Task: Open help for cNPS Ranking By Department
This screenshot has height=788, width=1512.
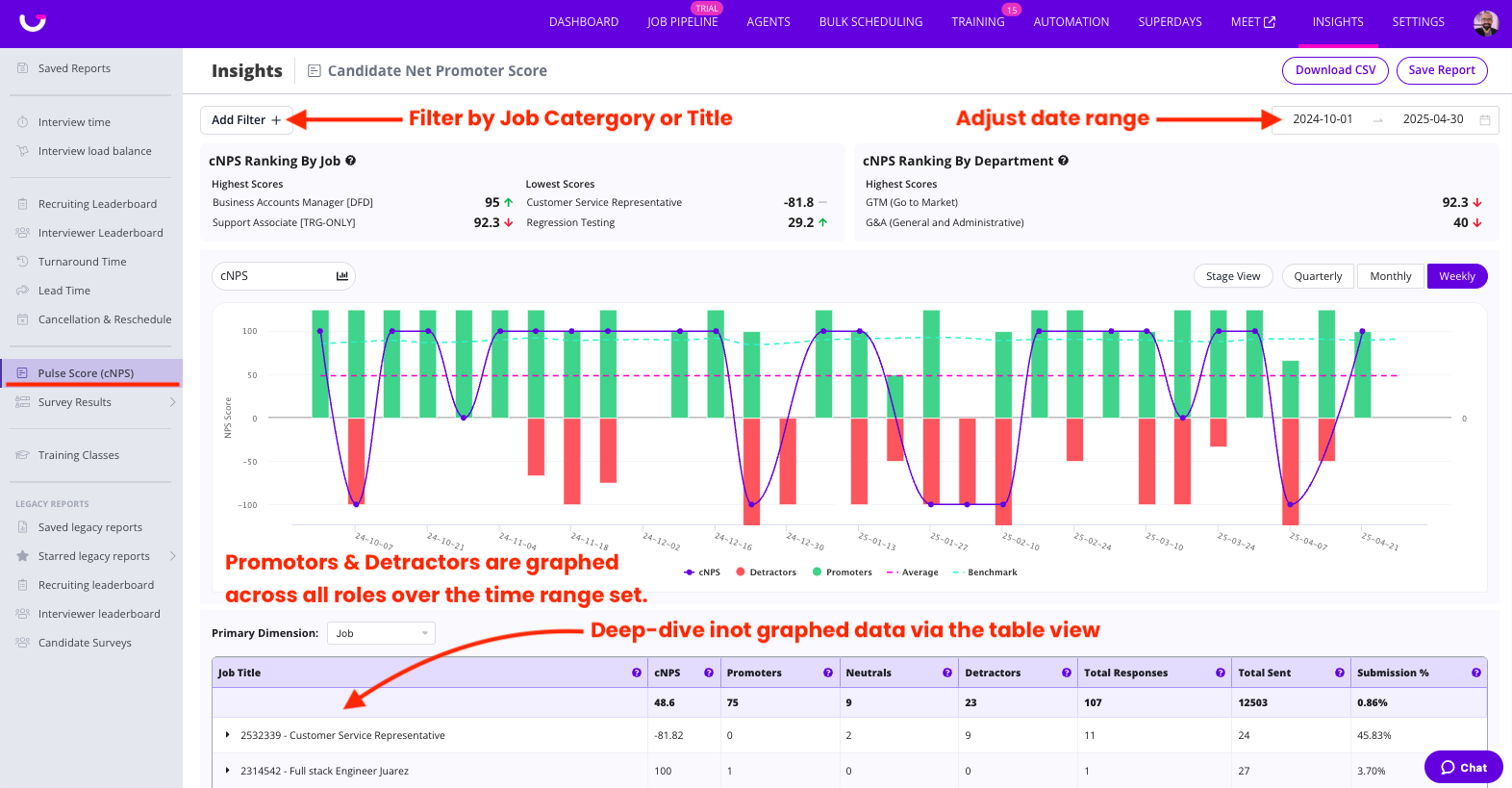Action: (x=1064, y=161)
